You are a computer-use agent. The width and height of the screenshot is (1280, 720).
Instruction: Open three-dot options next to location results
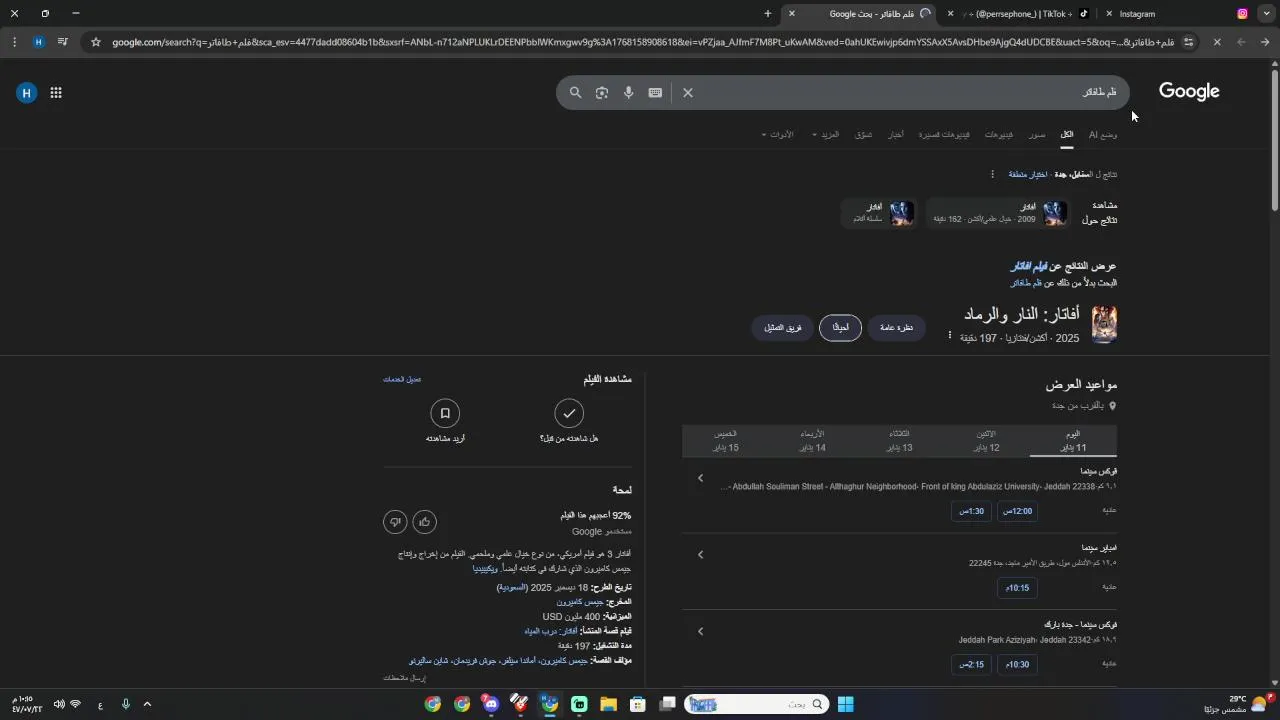pyautogui.click(x=992, y=174)
